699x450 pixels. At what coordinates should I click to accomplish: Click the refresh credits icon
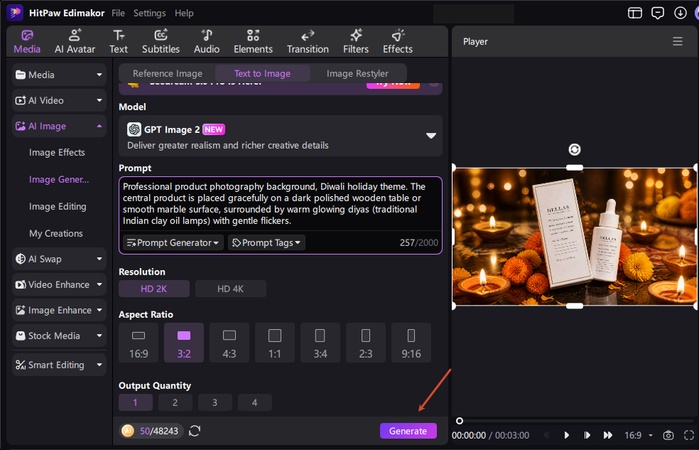point(194,431)
